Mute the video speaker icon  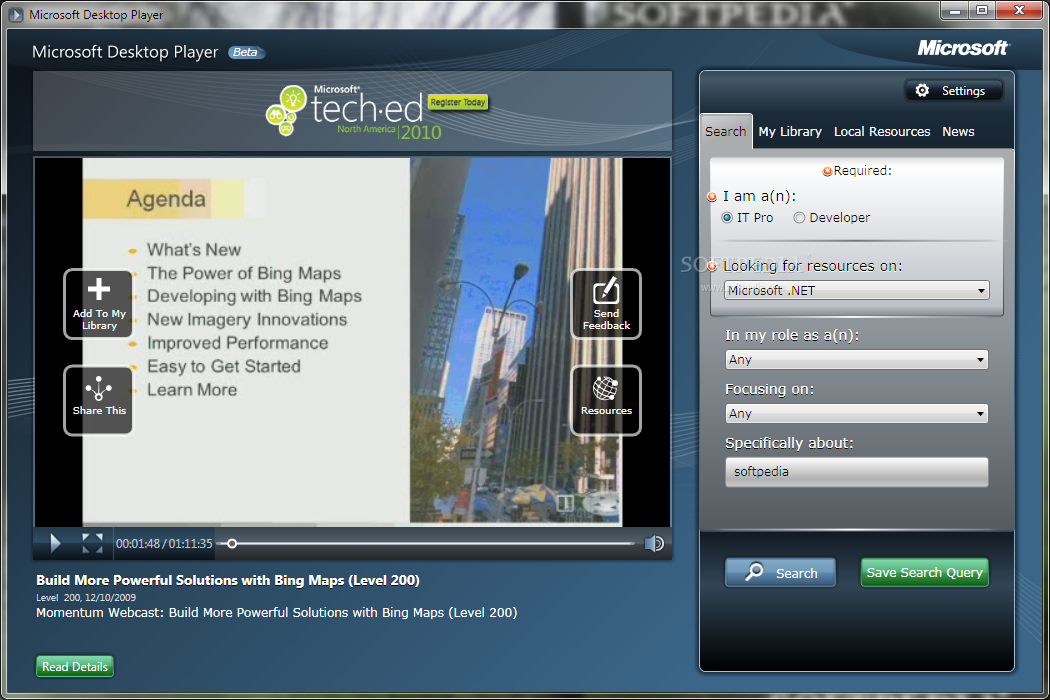pos(654,543)
